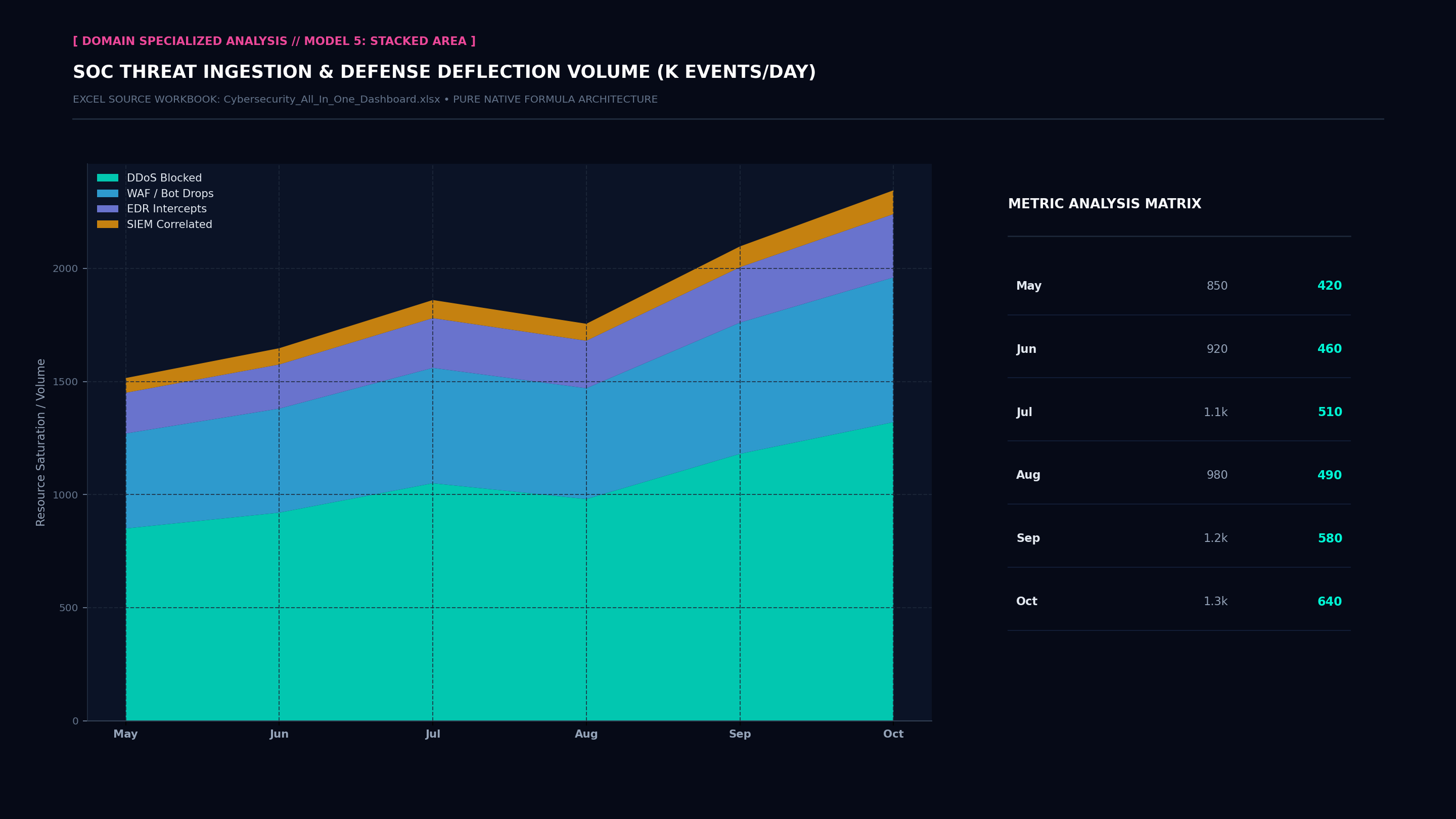This screenshot has height=819, width=1456.
Task: Click the 2000 y-axis tick label
Action: 65,268
